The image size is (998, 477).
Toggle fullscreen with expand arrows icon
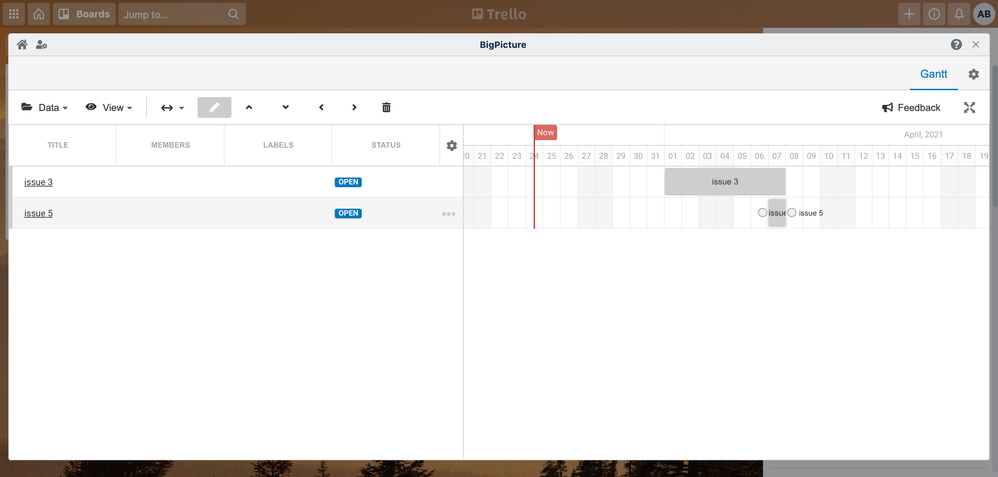[x=969, y=108]
